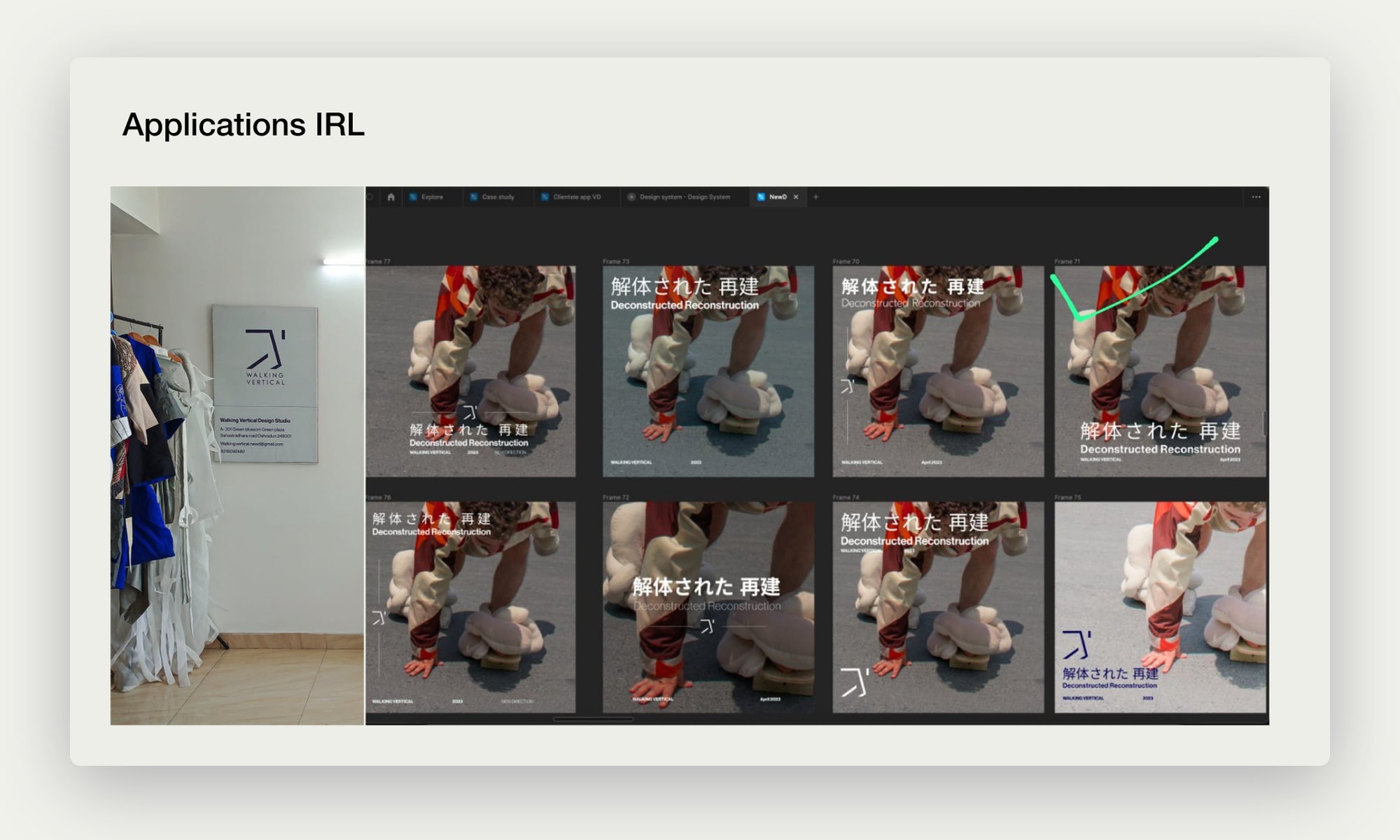Select the Frame 70 poster

937,371
